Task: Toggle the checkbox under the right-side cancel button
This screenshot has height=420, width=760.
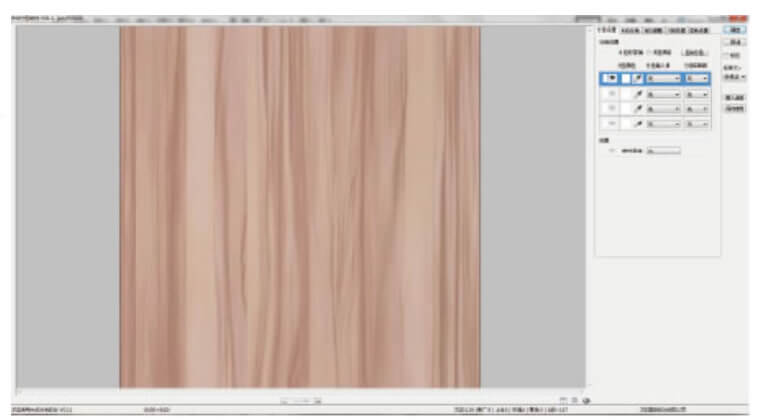Action: (726, 55)
